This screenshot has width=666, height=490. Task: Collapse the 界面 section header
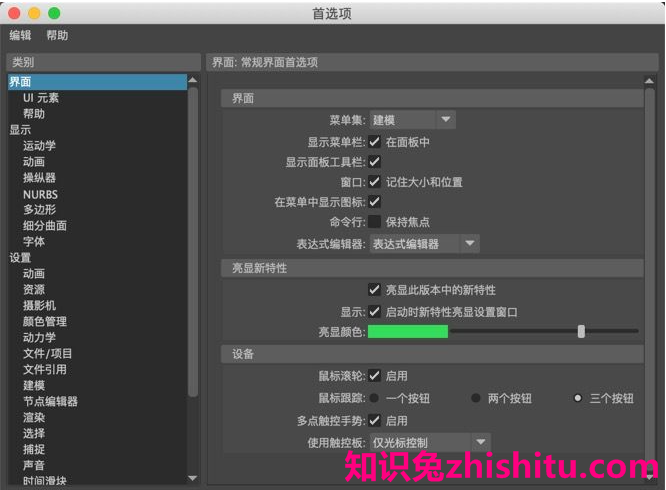[x=432, y=99]
